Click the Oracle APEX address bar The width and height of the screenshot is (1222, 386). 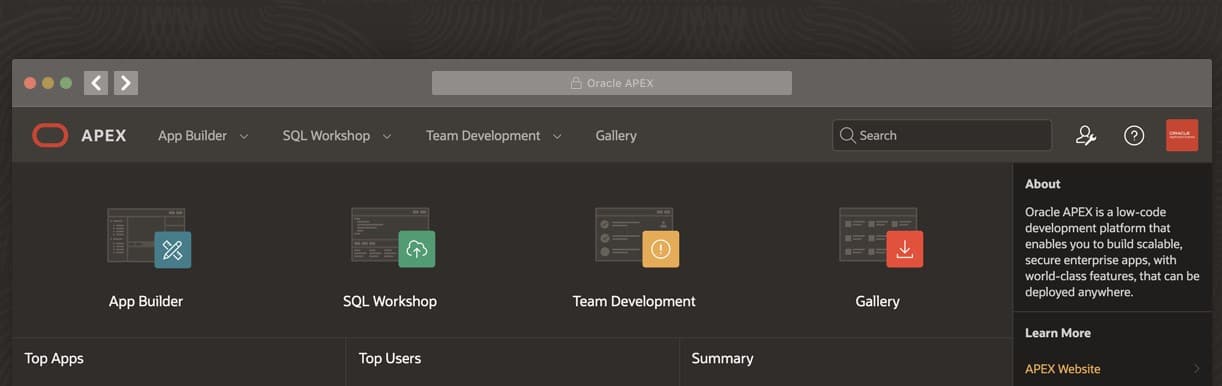(x=612, y=83)
